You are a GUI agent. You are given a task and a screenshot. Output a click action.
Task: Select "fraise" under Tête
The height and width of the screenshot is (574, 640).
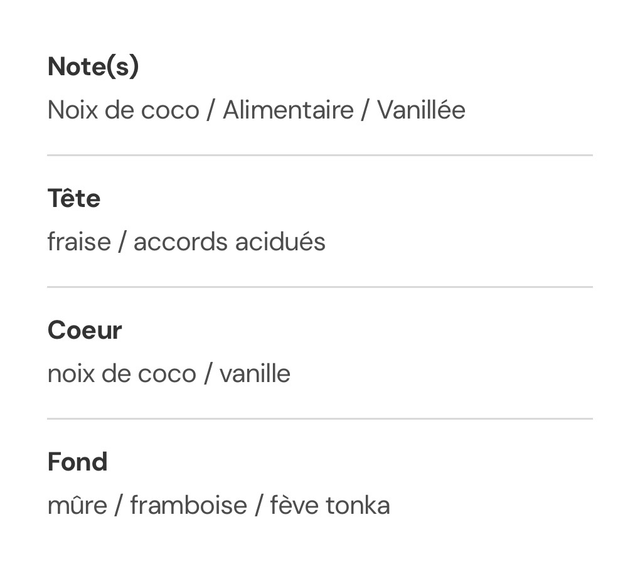(x=79, y=242)
